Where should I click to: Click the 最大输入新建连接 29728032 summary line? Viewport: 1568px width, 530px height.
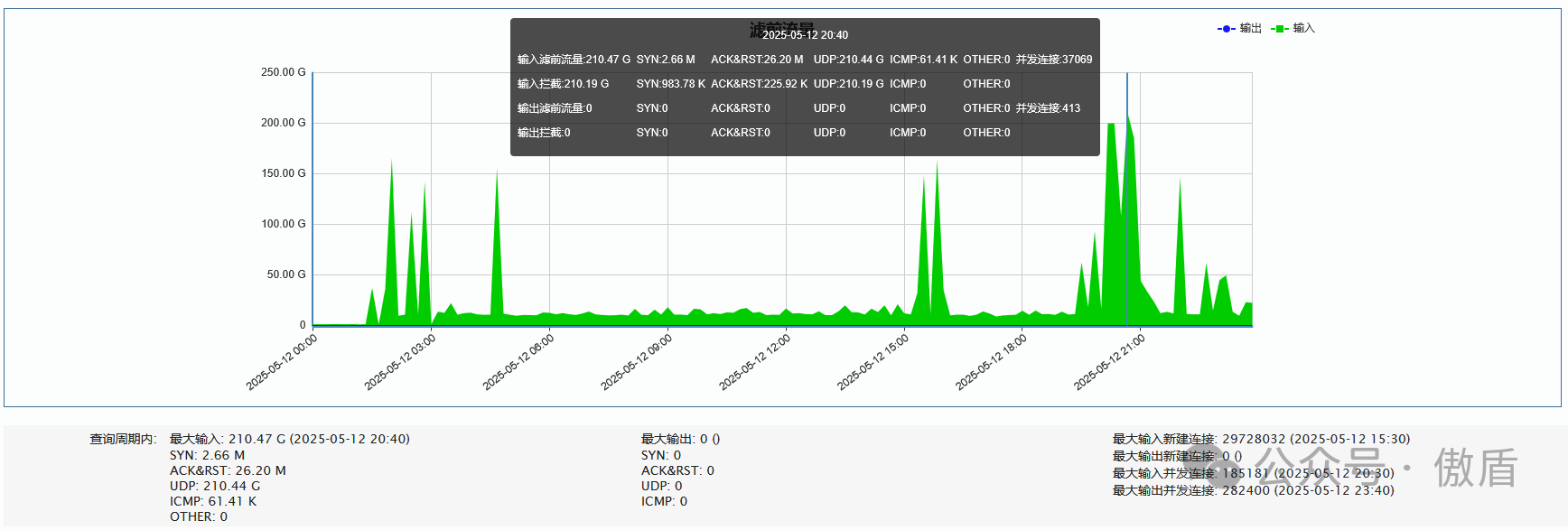(1260, 439)
